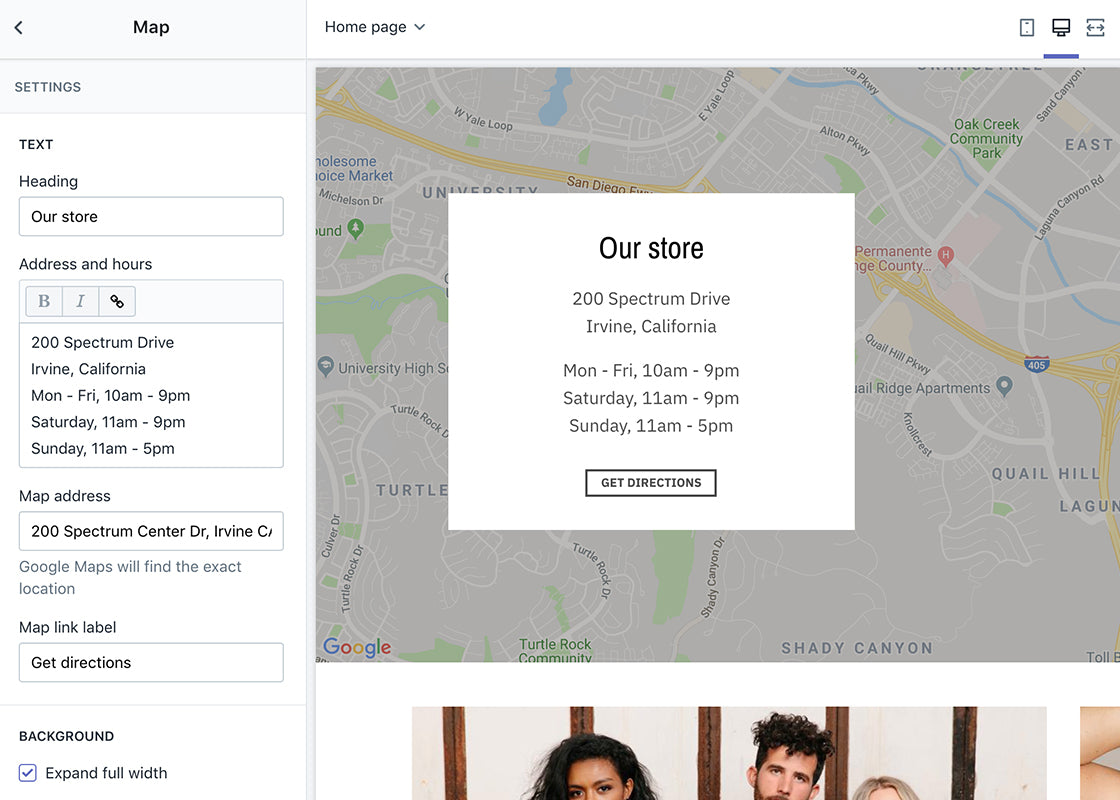Viewport: 1120px width, 800px height.
Task: Click the green park pin near Michelson Dr
Action: pos(355,229)
